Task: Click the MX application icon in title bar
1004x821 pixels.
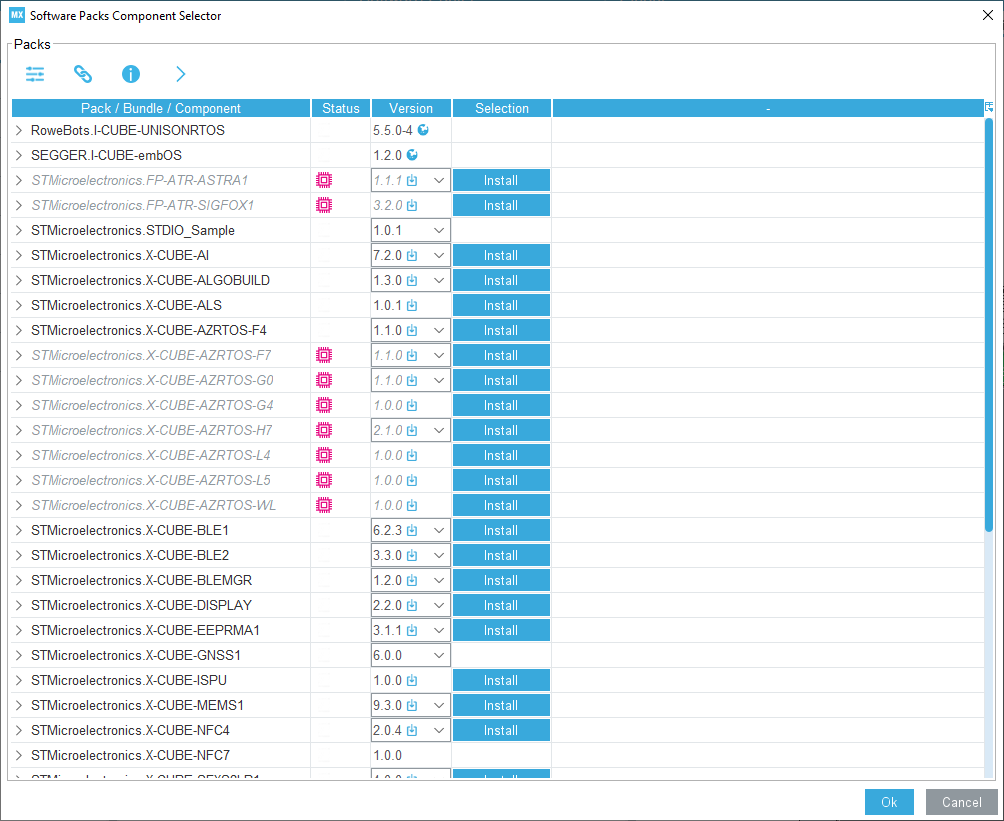Action: click(17, 15)
